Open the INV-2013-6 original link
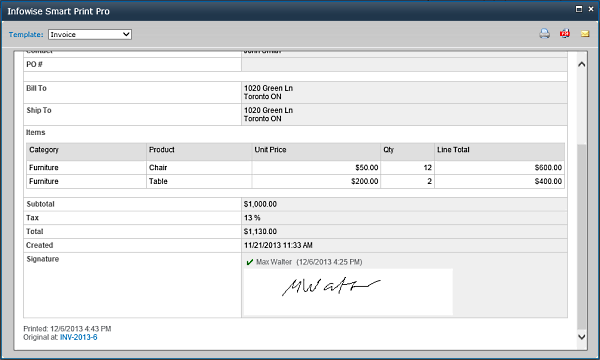 click(x=78, y=337)
